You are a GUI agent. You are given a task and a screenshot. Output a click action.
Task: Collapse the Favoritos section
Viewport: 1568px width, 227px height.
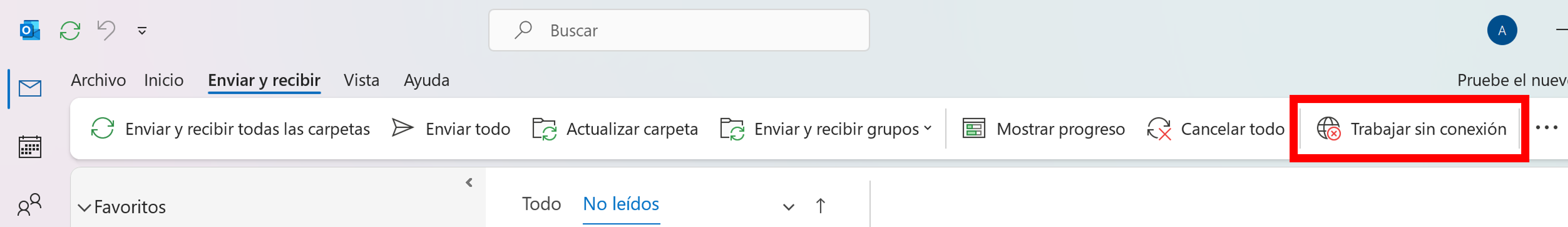tap(85, 208)
